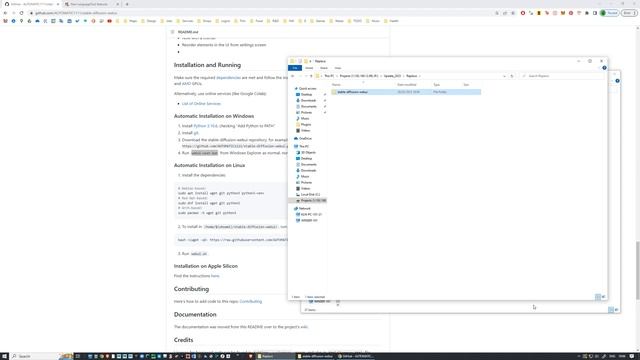
Task: Open Desktop under This PC
Action: [306, 158]
